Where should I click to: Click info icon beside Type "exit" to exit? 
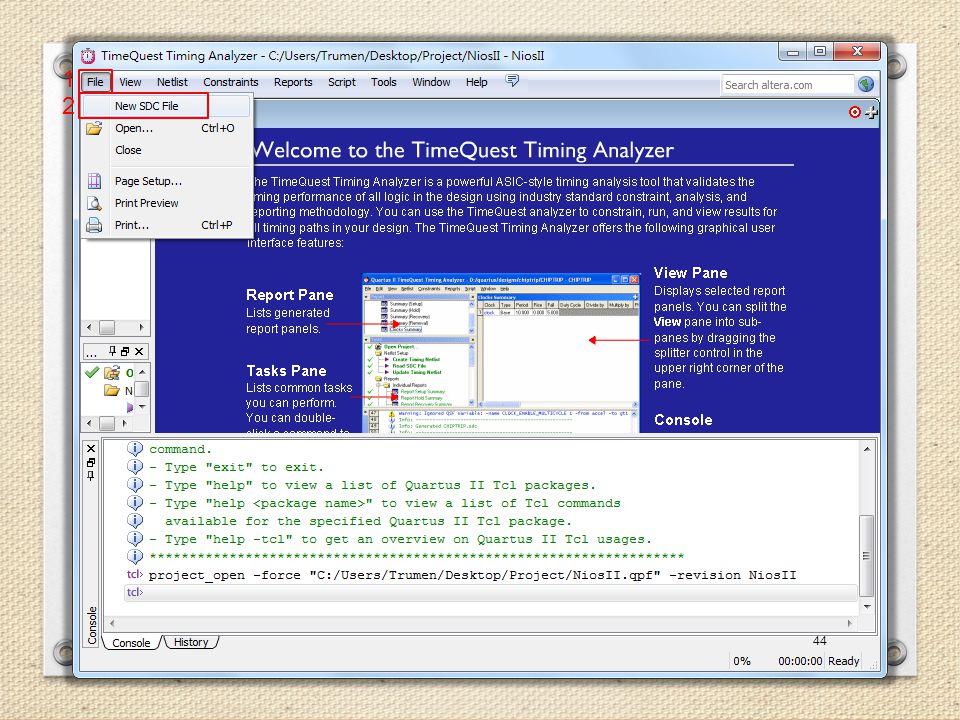pos(135,467)
